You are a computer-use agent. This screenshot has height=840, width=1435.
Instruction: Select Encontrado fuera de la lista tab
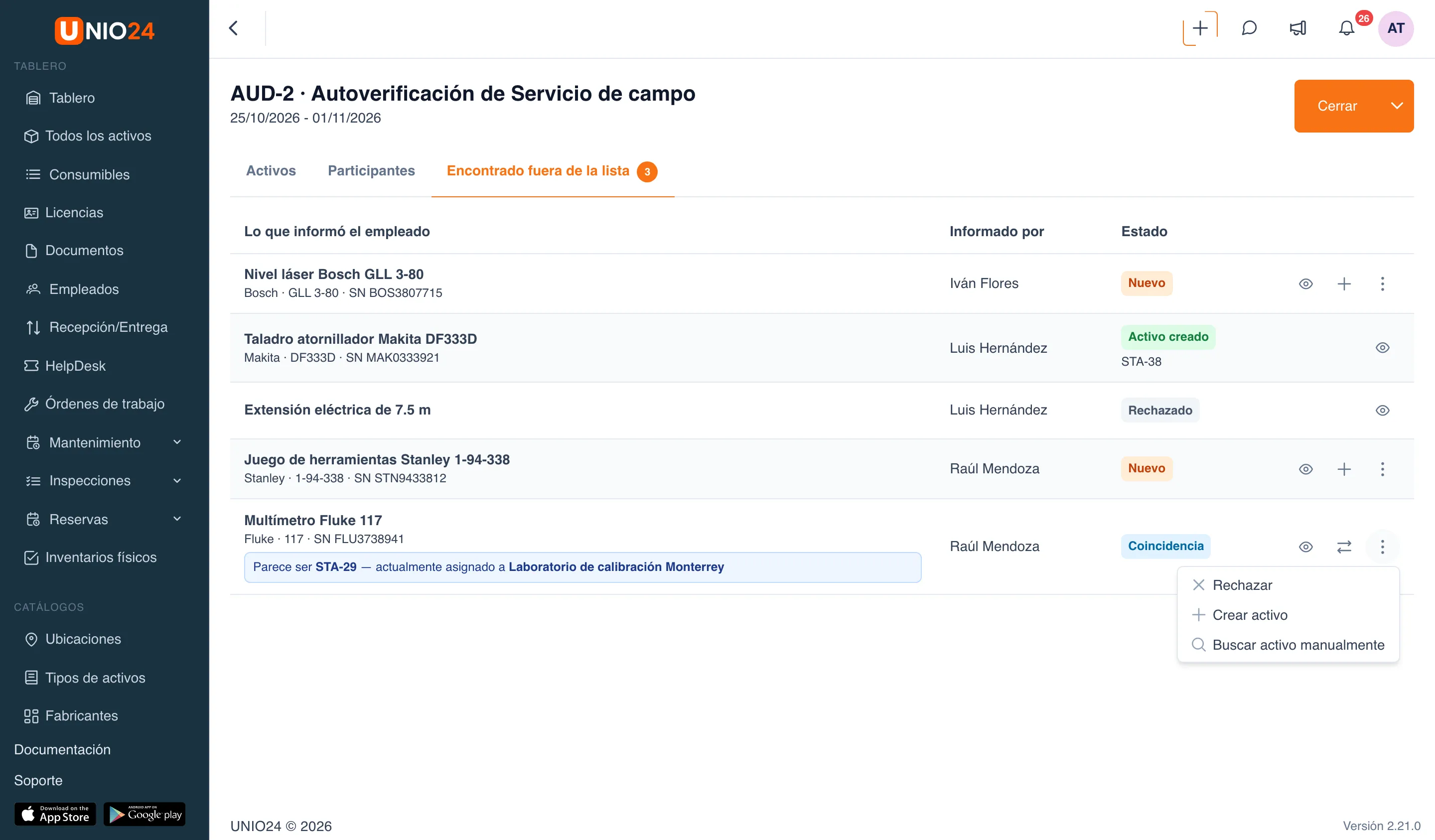(552, 171)
